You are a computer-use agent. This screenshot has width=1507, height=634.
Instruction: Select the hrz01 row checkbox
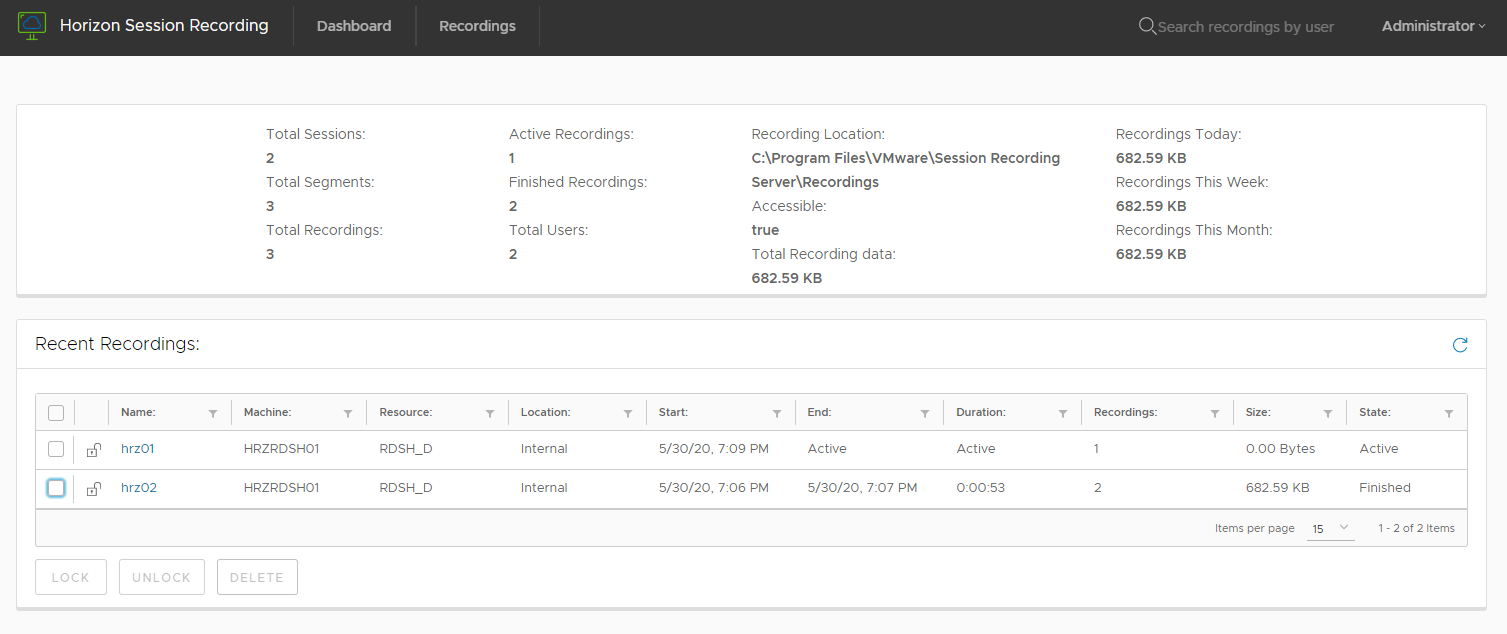tap(56, 449)
